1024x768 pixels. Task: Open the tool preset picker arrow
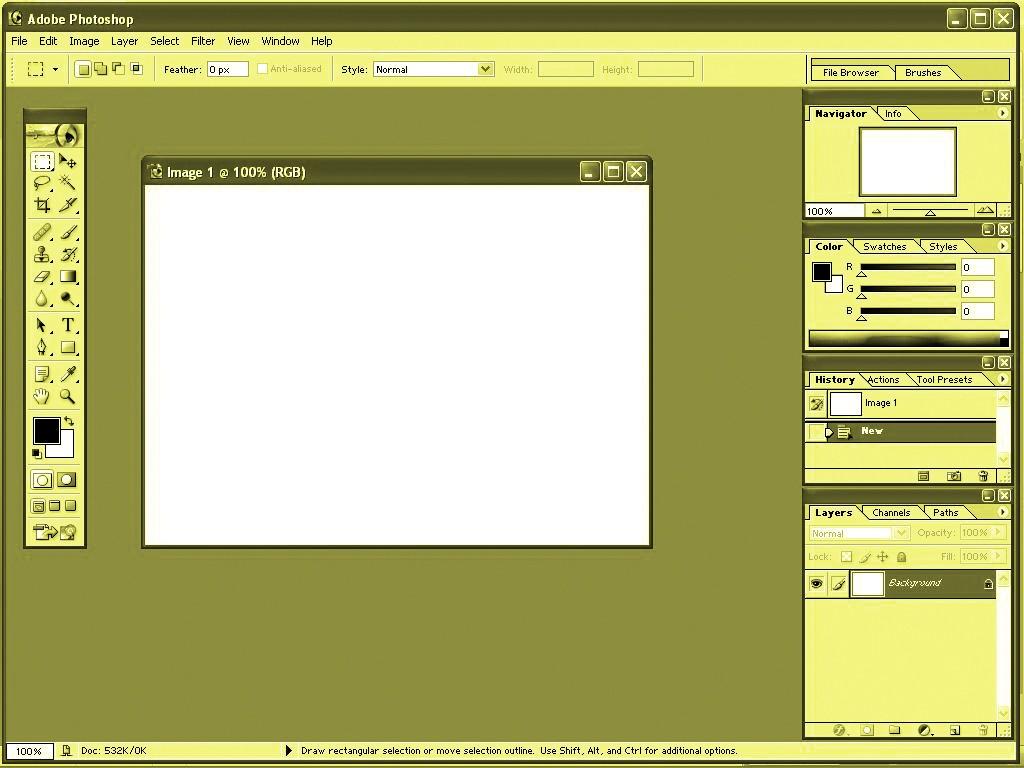(x=56, y=69)
